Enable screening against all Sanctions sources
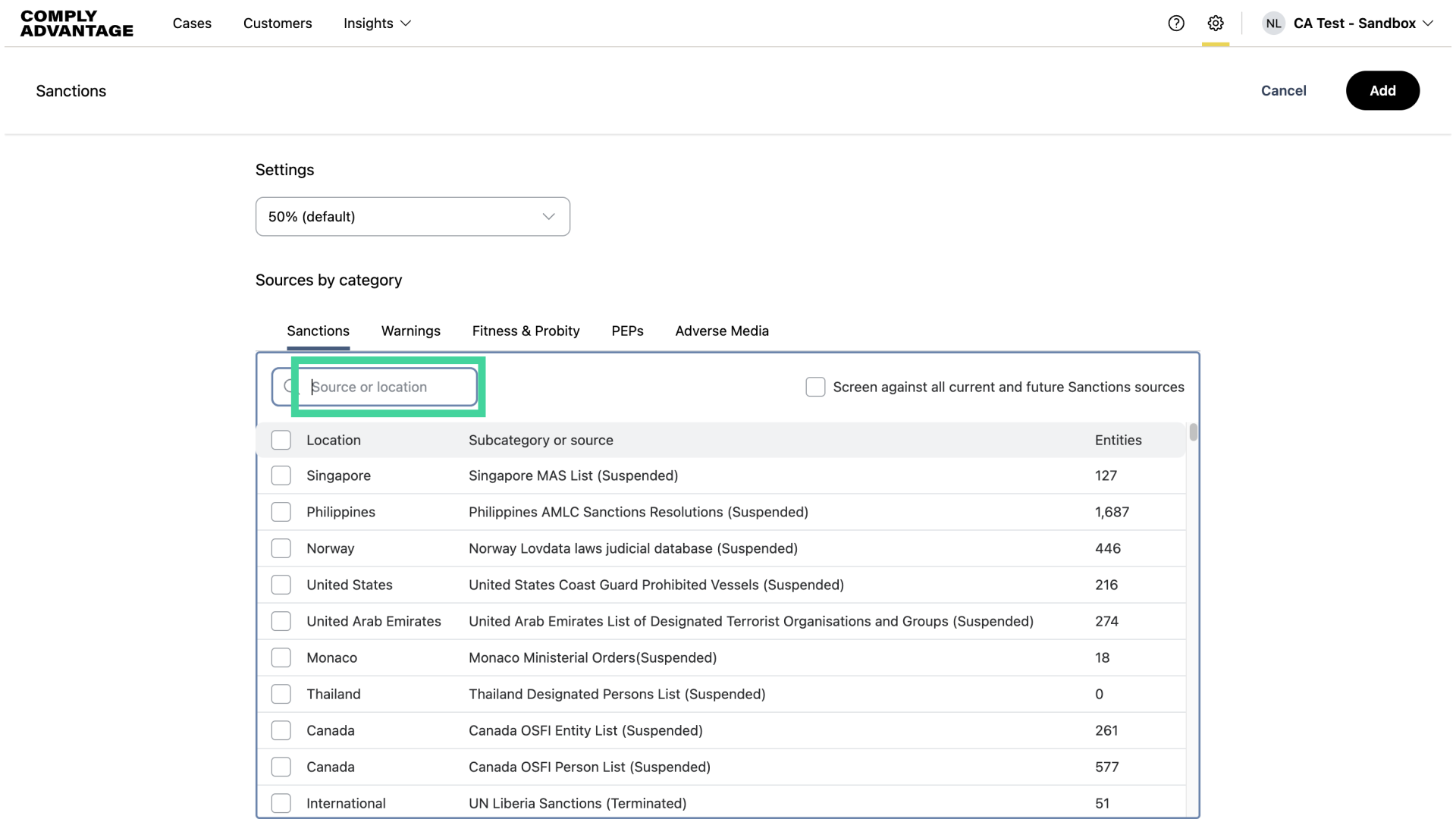The image size is (1456, 819). click(815, 387)
